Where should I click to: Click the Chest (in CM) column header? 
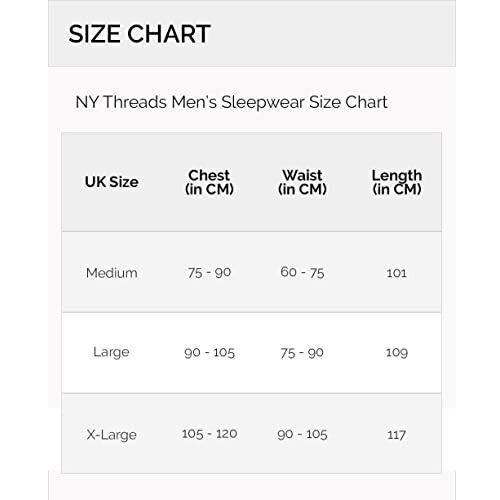pos(209,182)
